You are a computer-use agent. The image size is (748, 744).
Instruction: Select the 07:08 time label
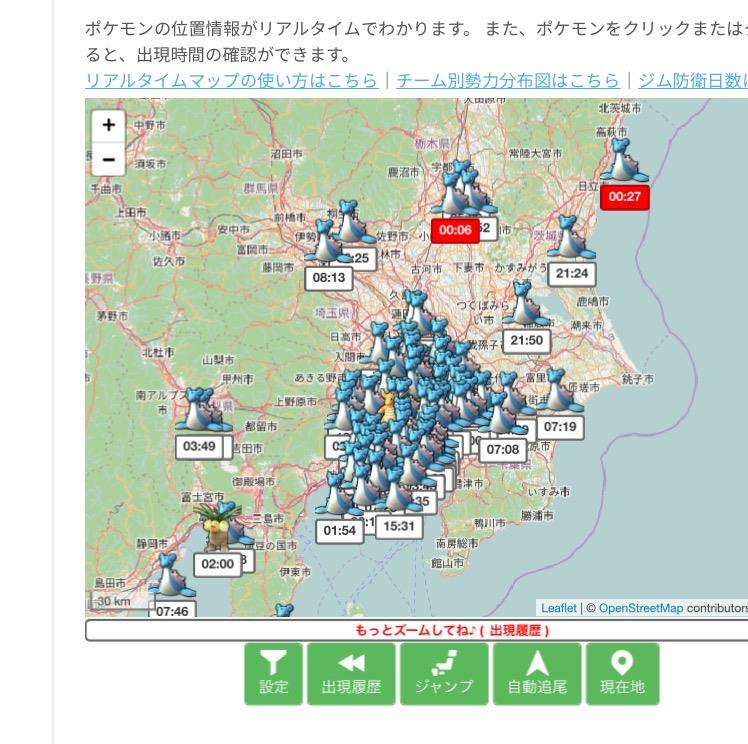(x=502, y=450)
